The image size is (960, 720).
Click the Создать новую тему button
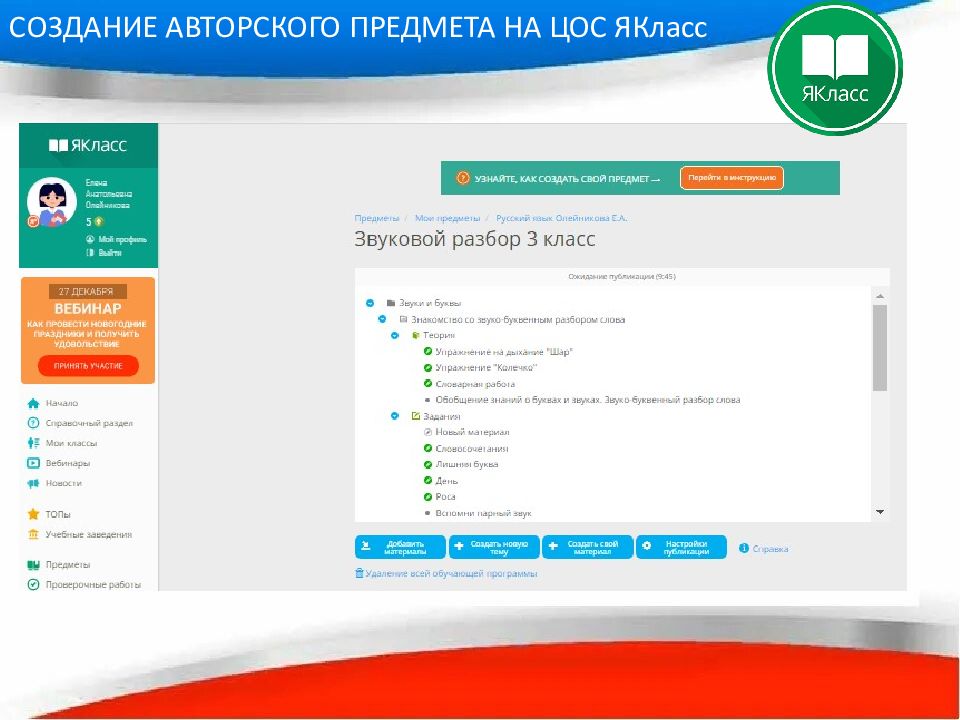494,547
